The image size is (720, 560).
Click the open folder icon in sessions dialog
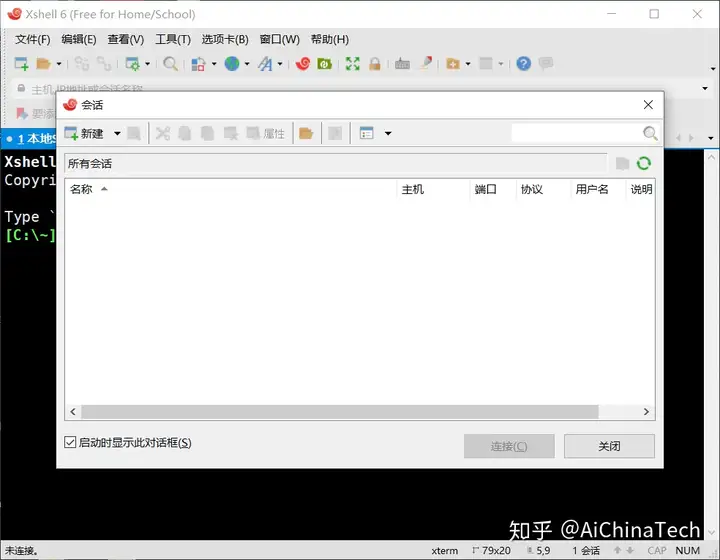(306, 134)
